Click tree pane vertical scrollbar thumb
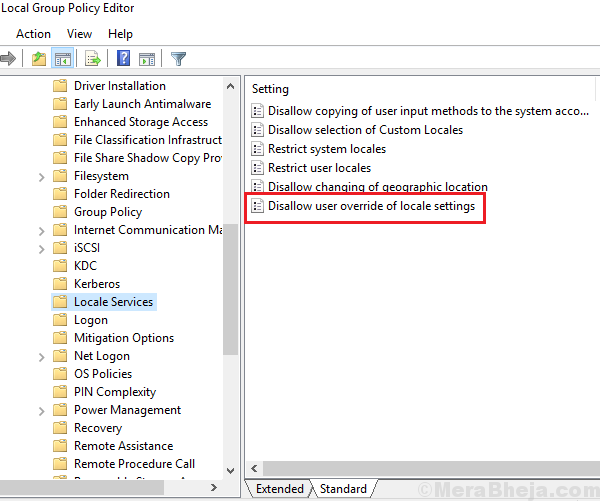The image size is (600, 501). pos(230,290)
